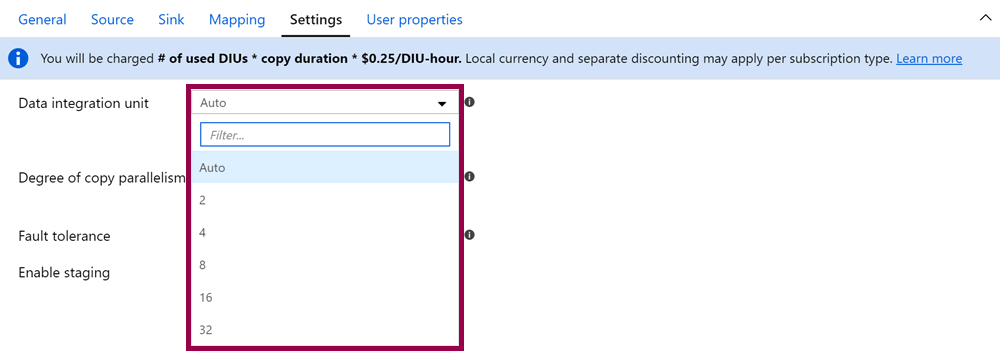Select the Settings tab
1000x360 pixels.
tap(316, 20)
